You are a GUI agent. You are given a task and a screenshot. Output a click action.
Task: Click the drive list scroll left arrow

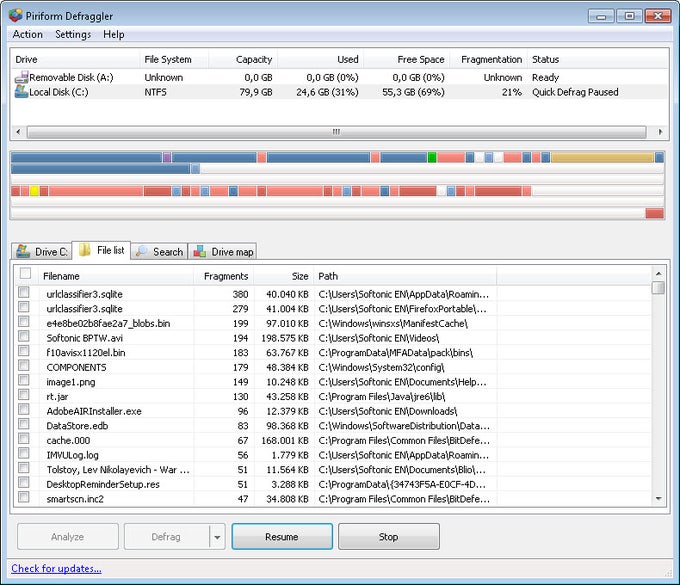(18, 131)
